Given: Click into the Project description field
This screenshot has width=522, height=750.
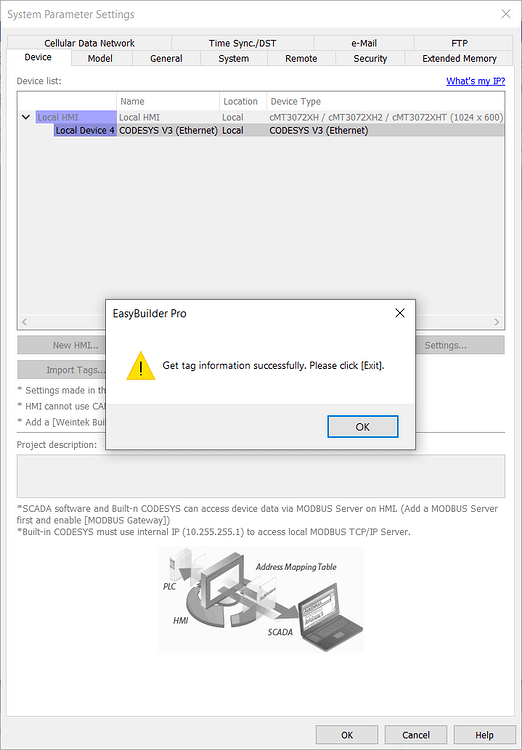Looking at the screenshot, I should (x=261, y=476).
